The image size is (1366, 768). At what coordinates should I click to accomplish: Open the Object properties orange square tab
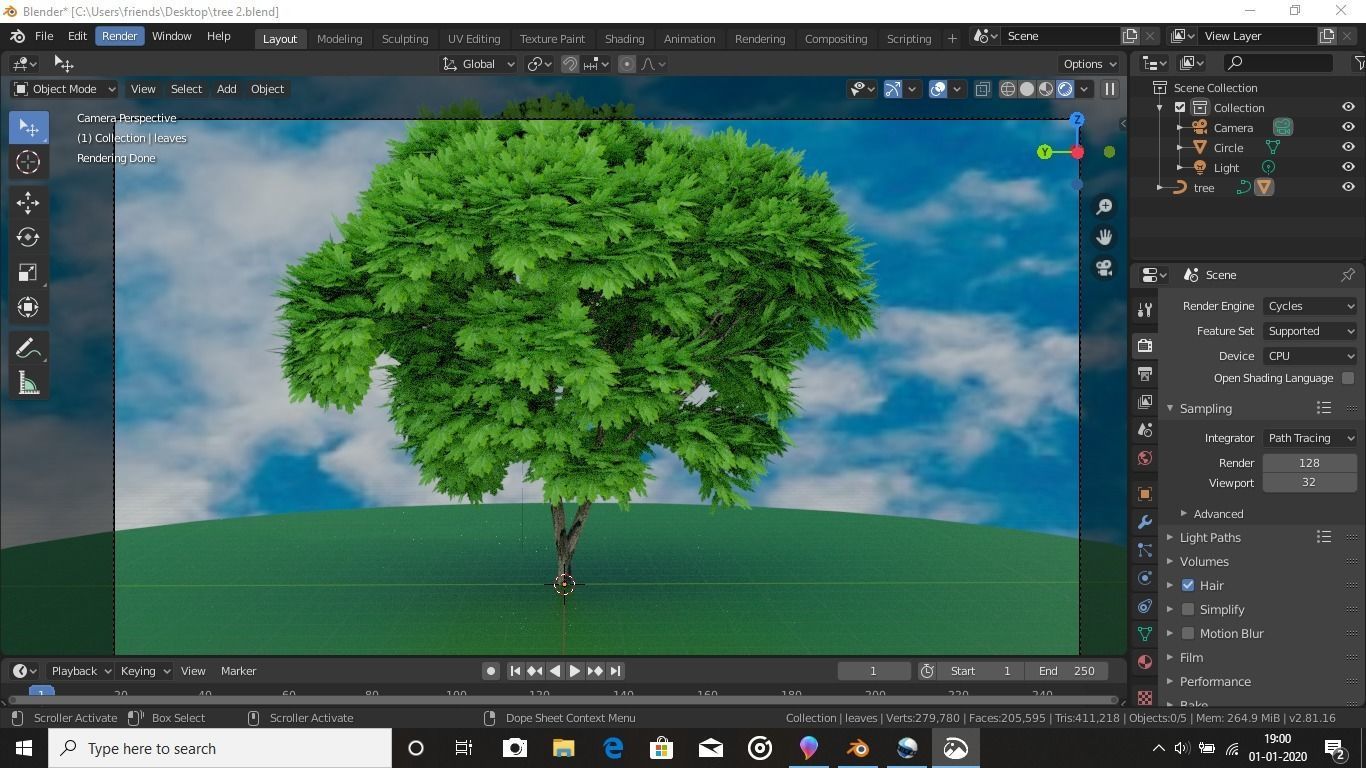tap(1145, 494)
